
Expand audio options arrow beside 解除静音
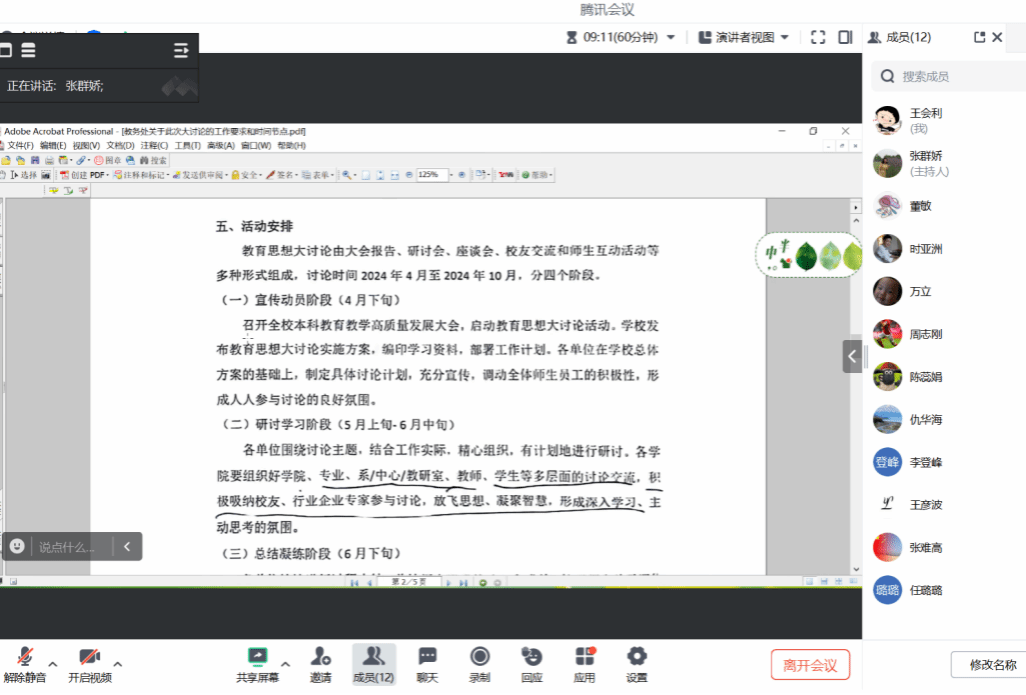click(53, 664)
